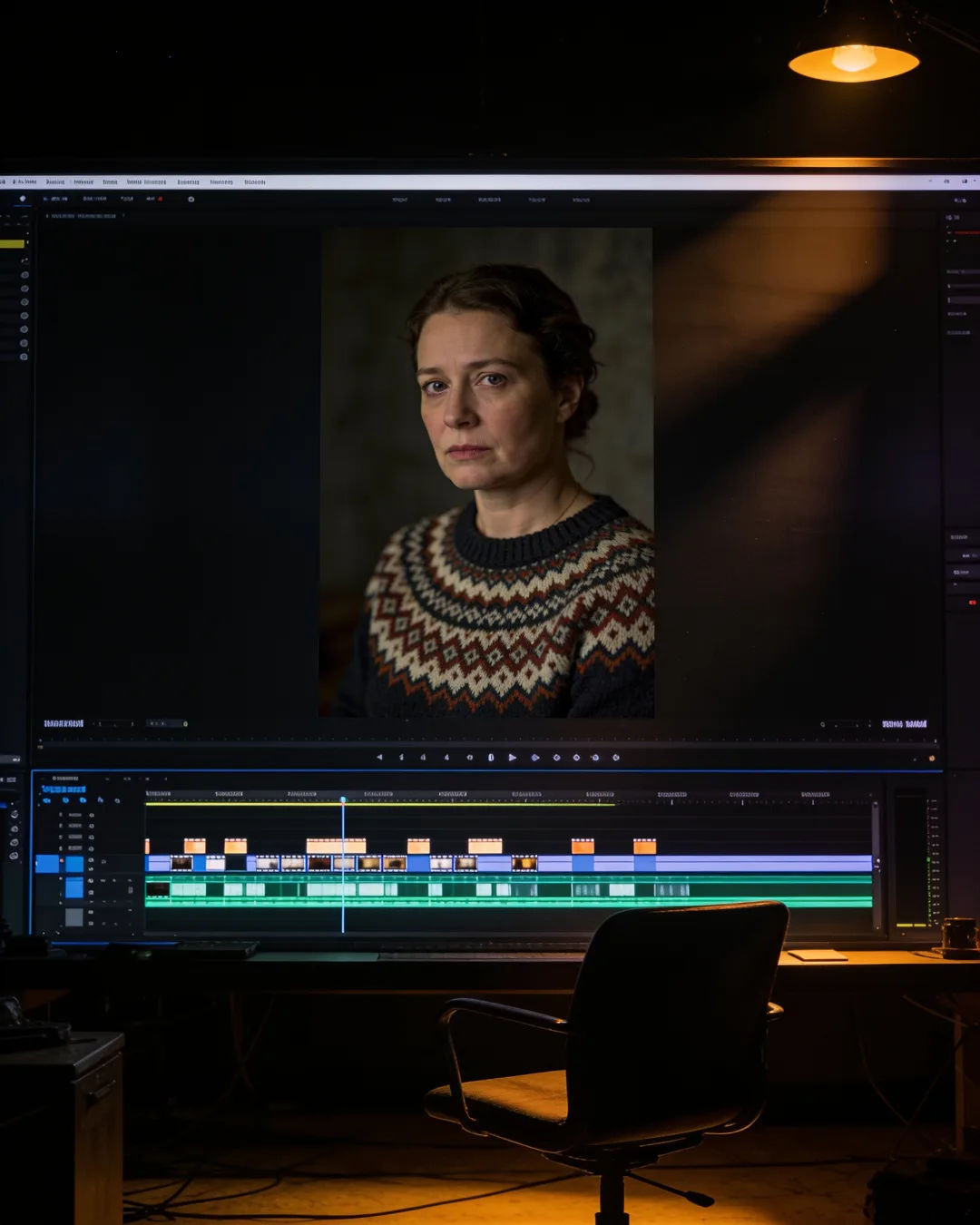
Task: Select the last orange clip on the upper track
Action: click(644, 847)
